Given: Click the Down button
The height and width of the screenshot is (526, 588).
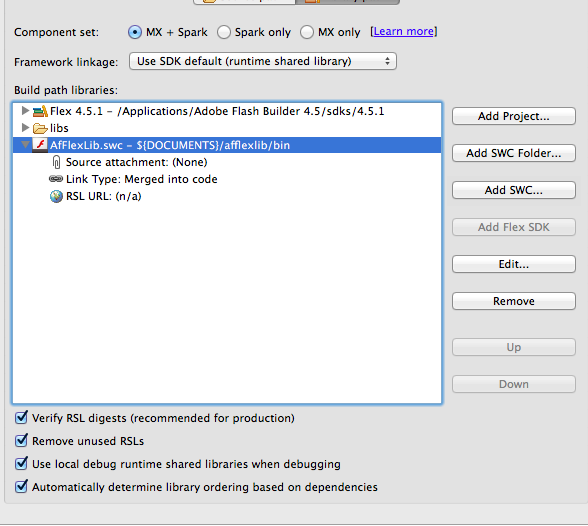Looking at the screenshot, I should pos(514,384).
